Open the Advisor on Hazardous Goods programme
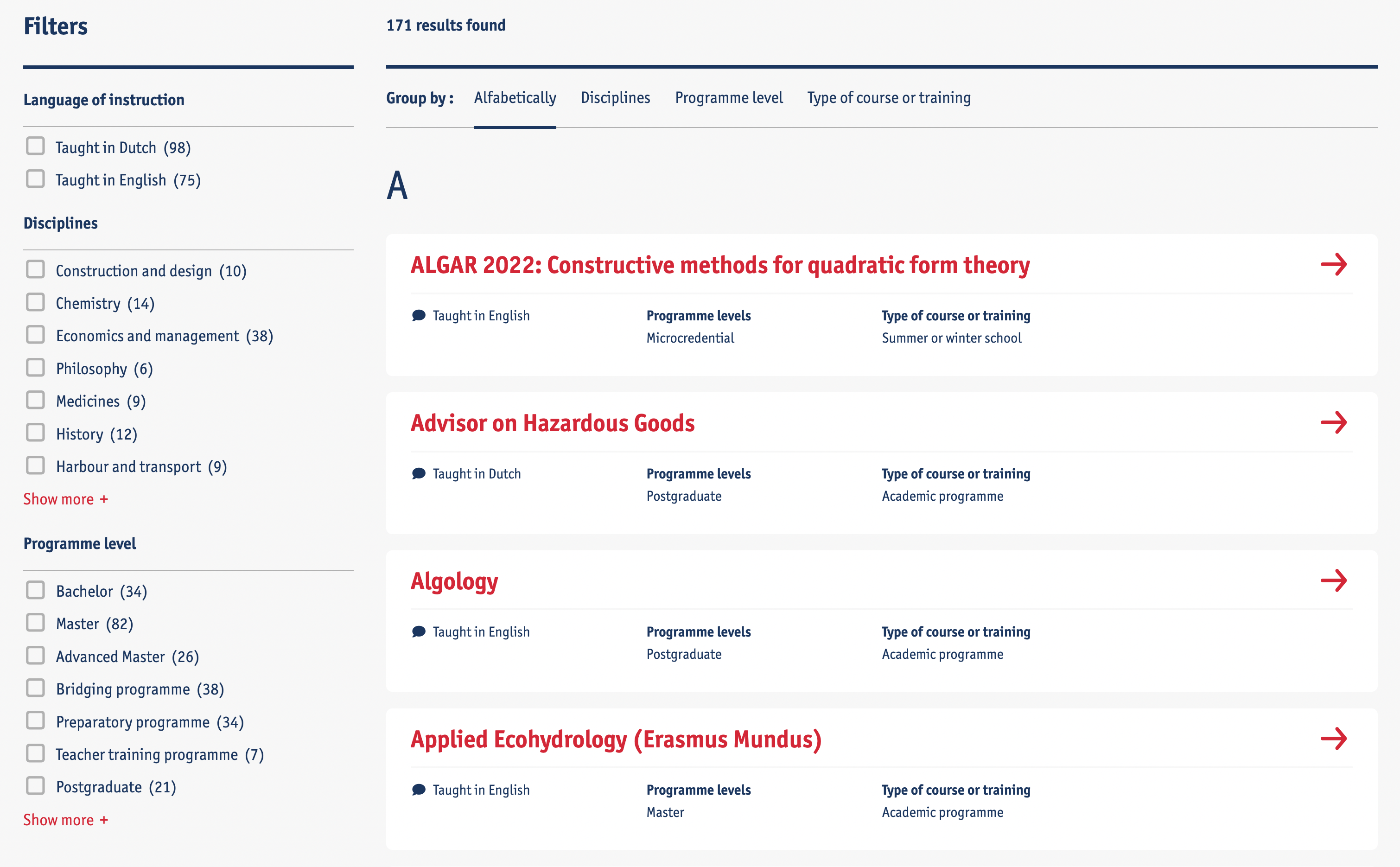Image resolution: width=1400 pixels, height=867 pixels. tap(552, 423)
